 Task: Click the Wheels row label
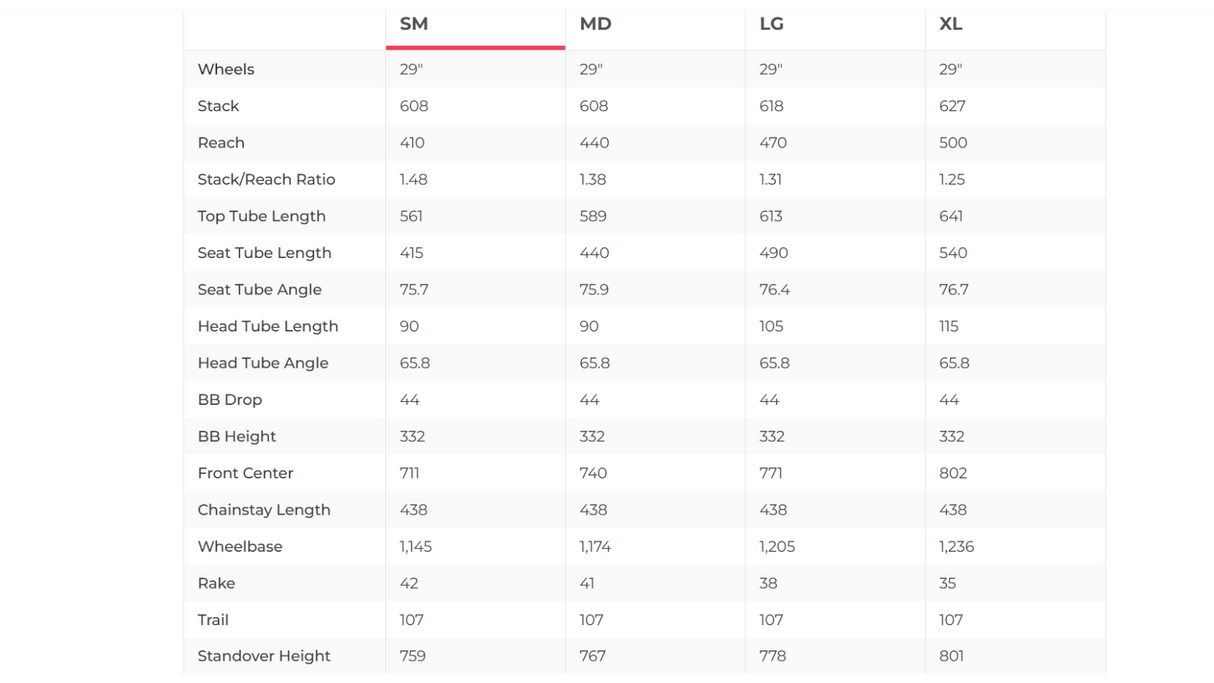pyautogui.click(x=226, y=69)
